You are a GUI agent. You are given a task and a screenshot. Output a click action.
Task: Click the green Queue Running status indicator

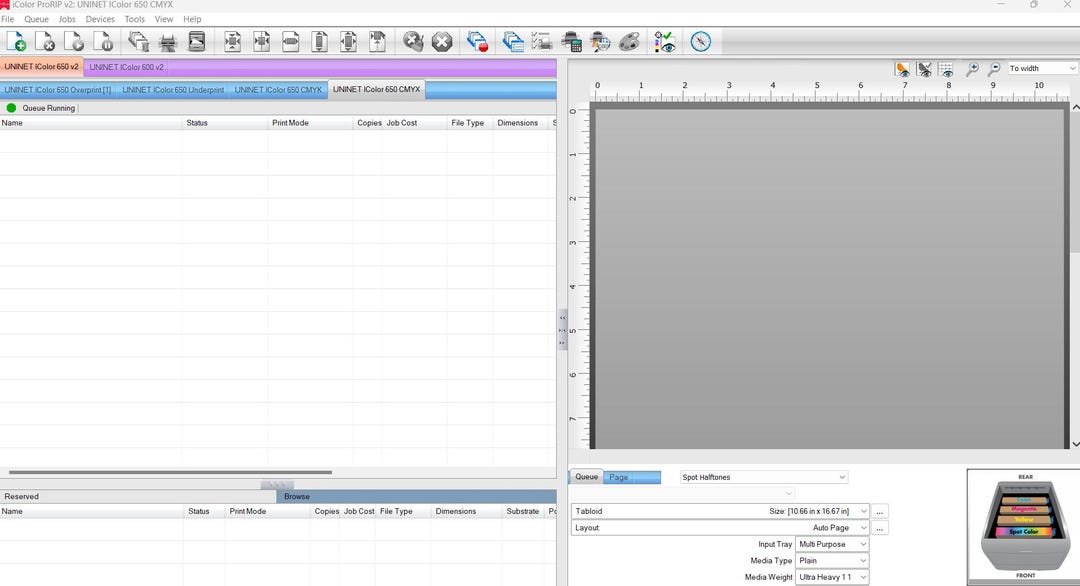[x=9, y=108]
